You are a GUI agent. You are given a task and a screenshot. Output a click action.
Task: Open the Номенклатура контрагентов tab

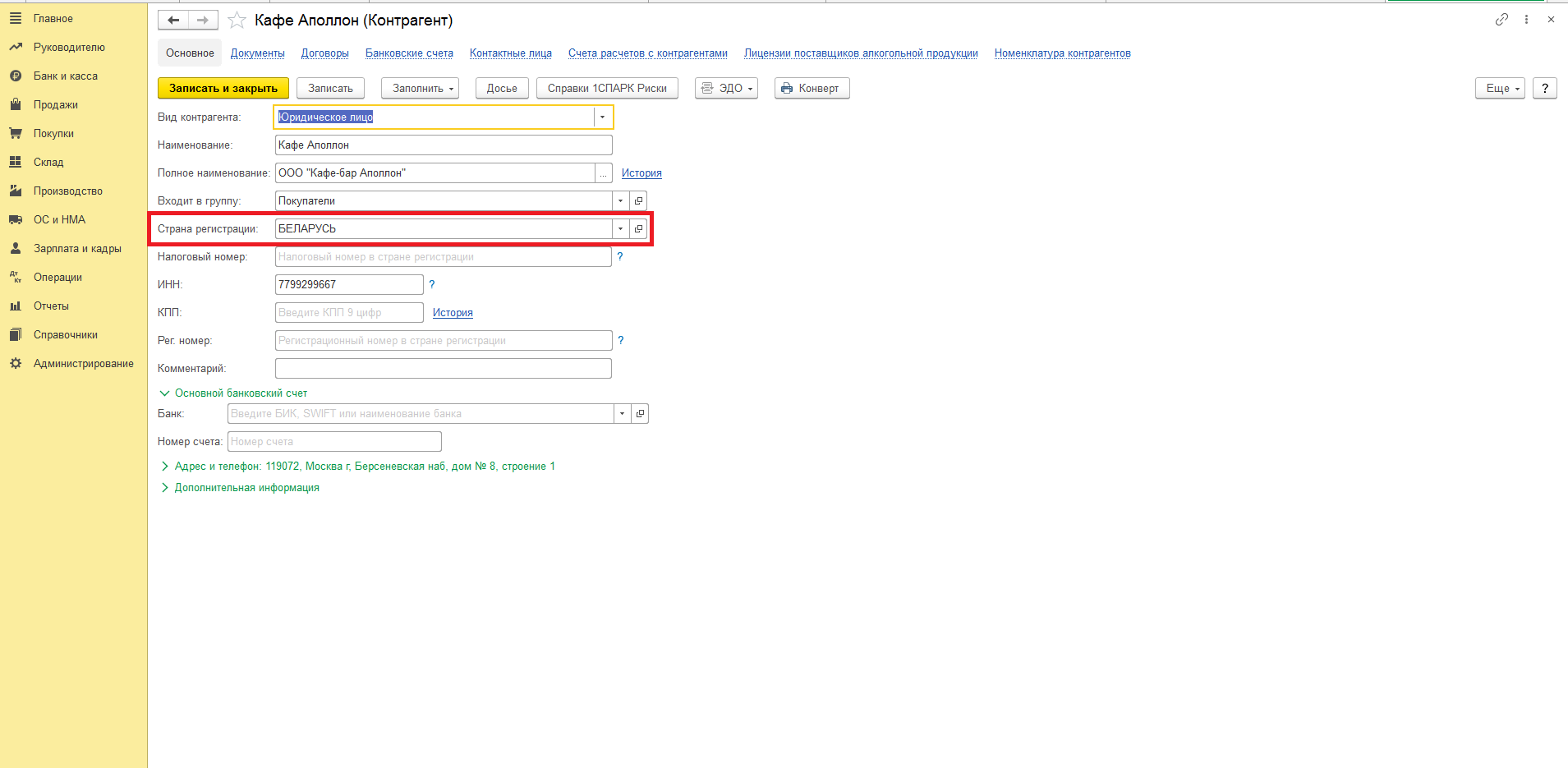pos(1063,53)
